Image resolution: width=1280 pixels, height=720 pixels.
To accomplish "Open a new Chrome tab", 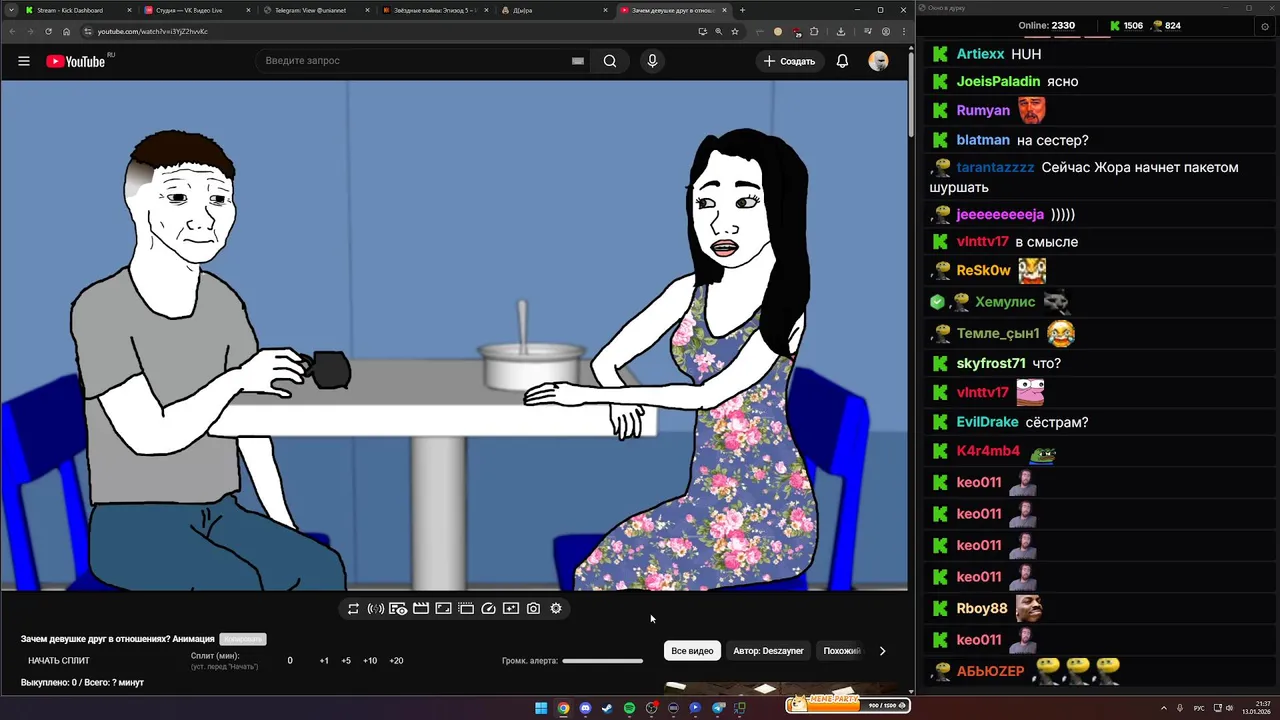I will click(x=742, y=10).
